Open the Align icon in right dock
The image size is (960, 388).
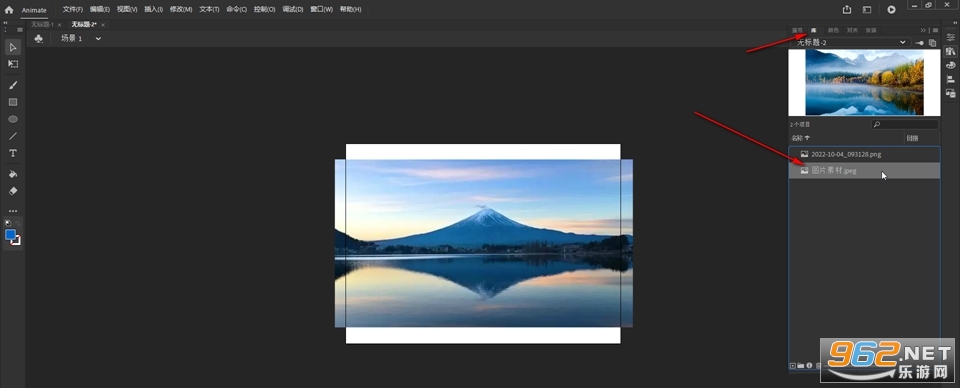coord(950,80)
